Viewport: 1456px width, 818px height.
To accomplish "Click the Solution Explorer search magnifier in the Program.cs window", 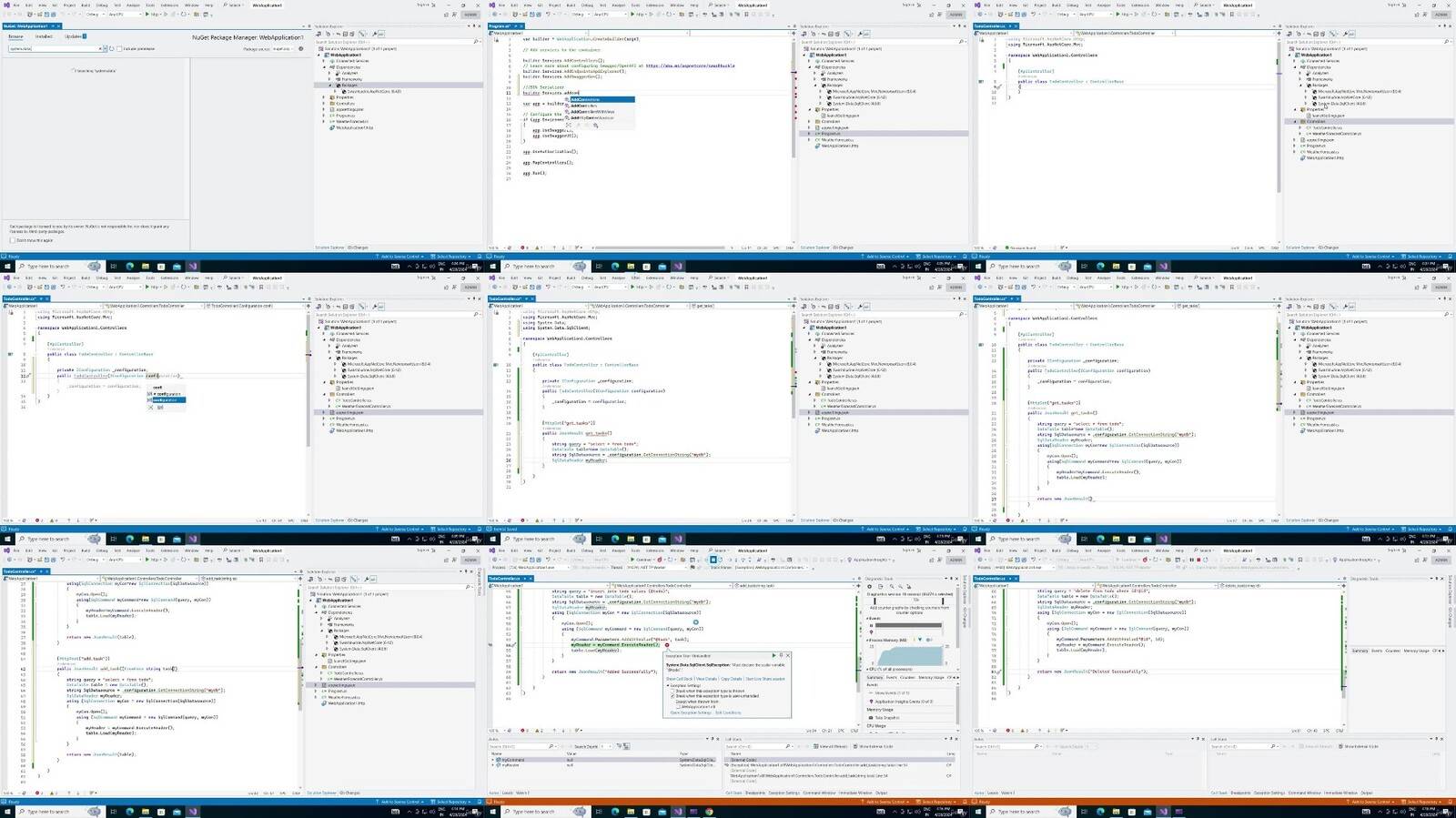I will [x=961, y=42].
